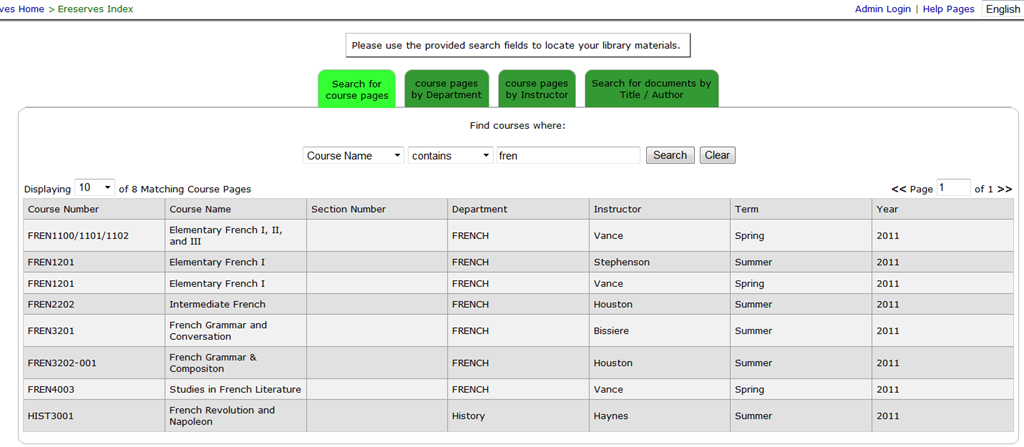
Task: Select the Search for course pages tab
Action: [x=357, y=89]
